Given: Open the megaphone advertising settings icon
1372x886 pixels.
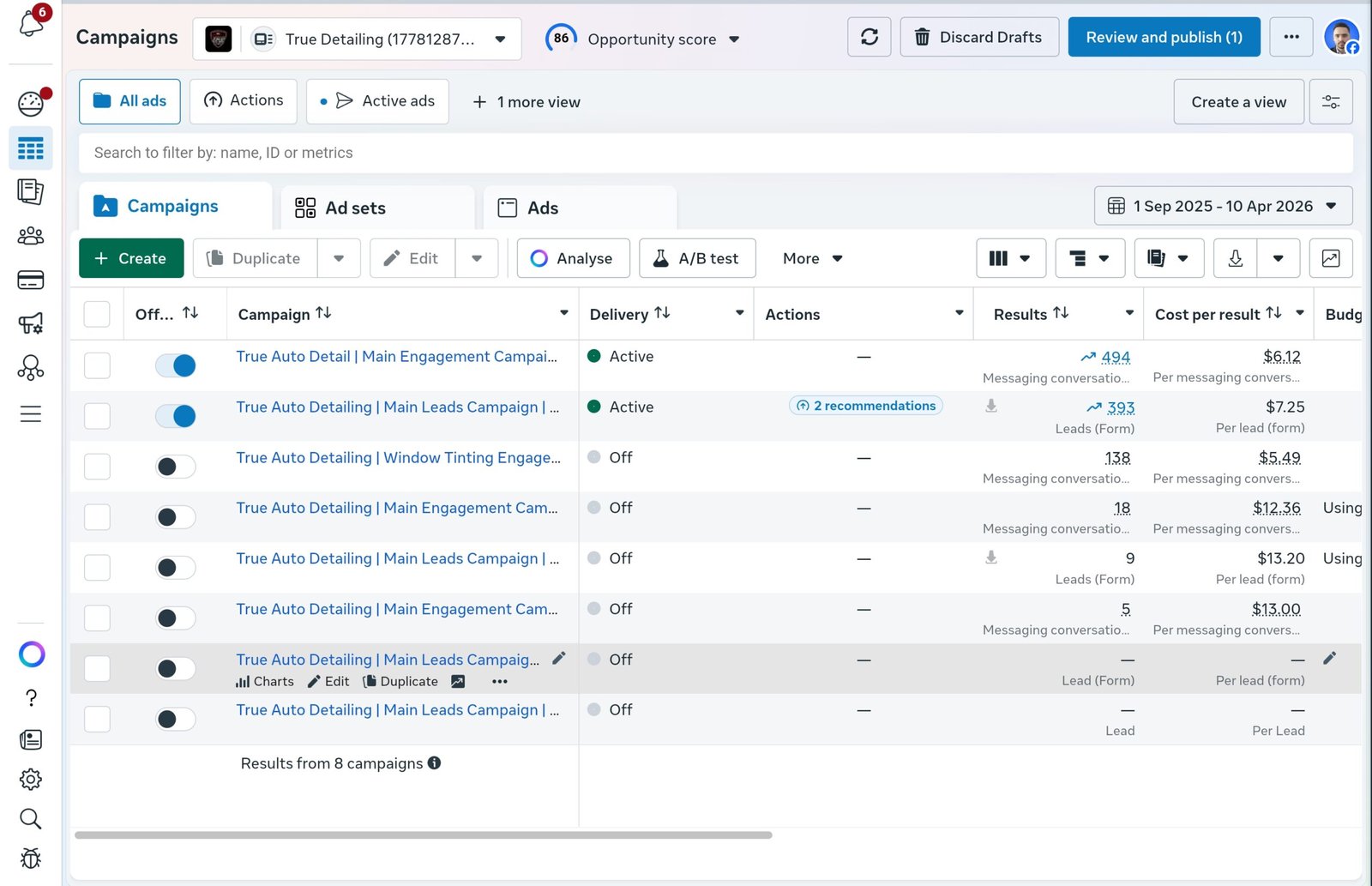Looking at the screenshot, I should click(31, 323).
